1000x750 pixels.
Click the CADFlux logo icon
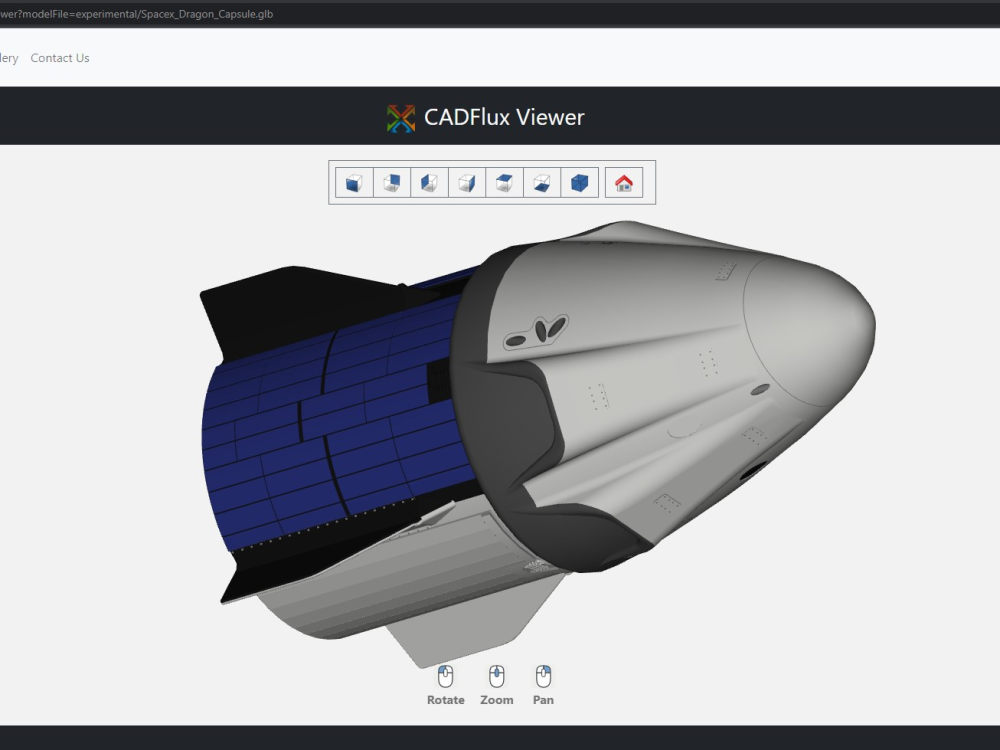click(401, 119)
